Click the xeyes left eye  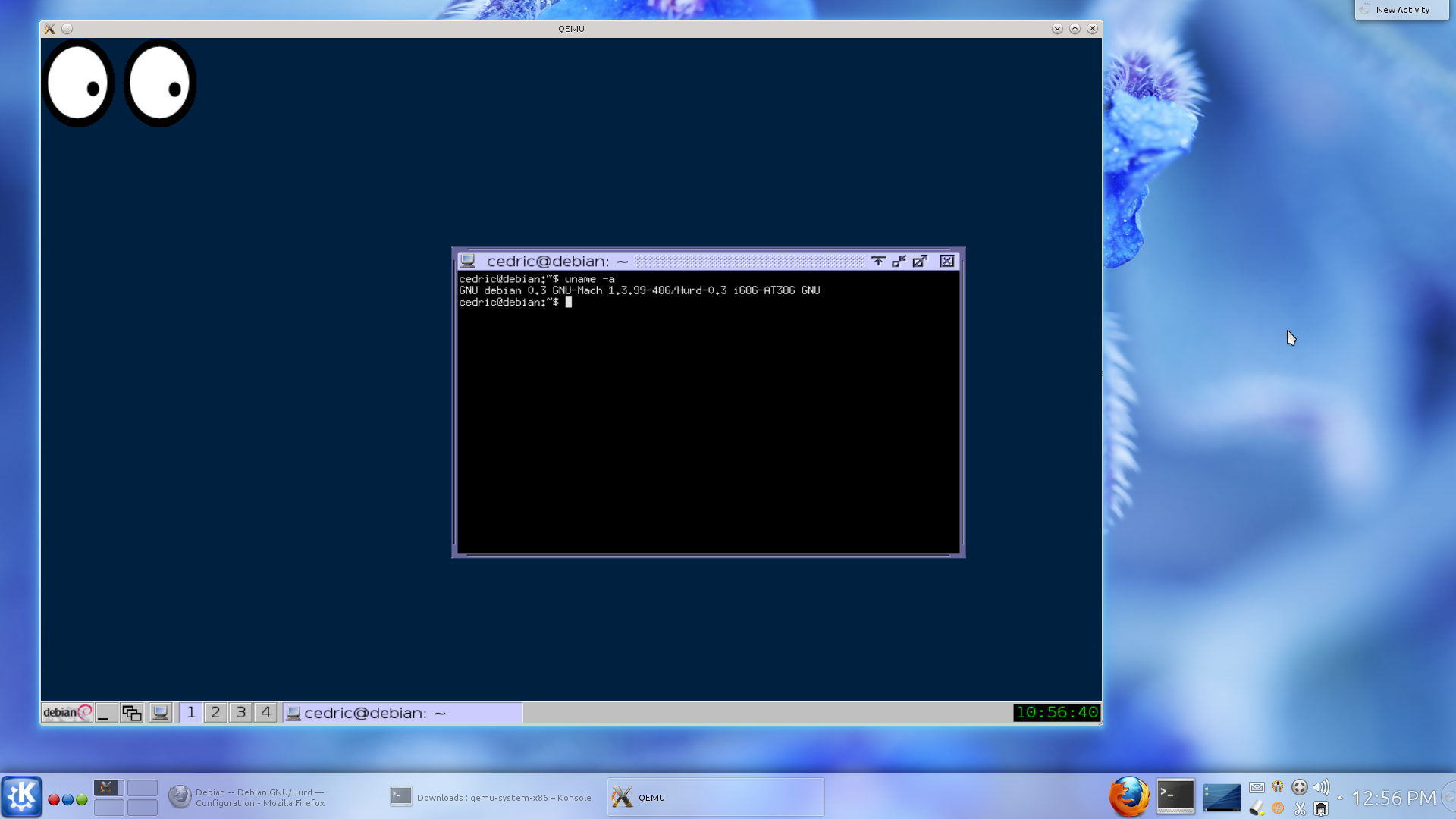point(78,83)
